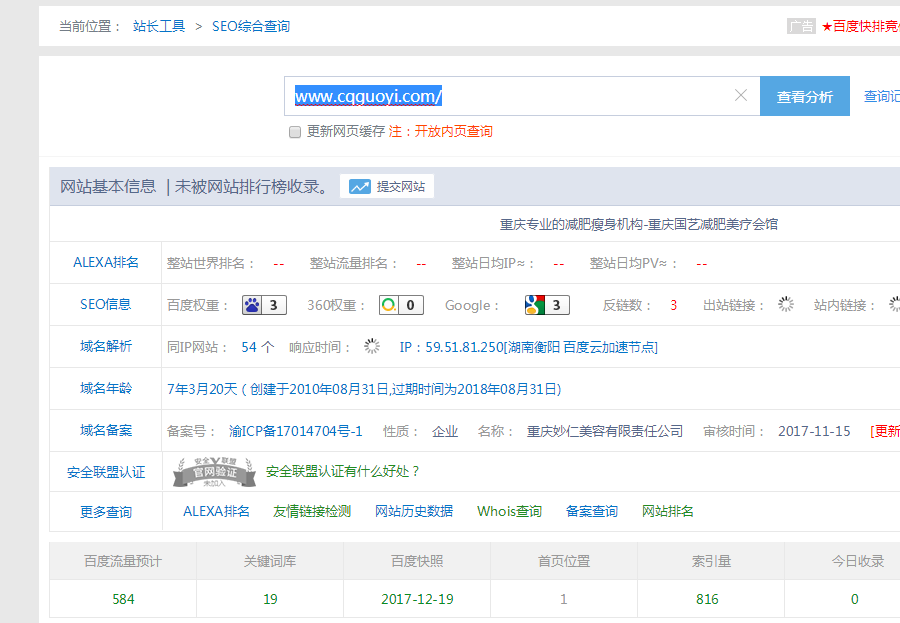Click the 广告 label tag
The height and width of the screenshot is (623, 900).
(801, 26)
